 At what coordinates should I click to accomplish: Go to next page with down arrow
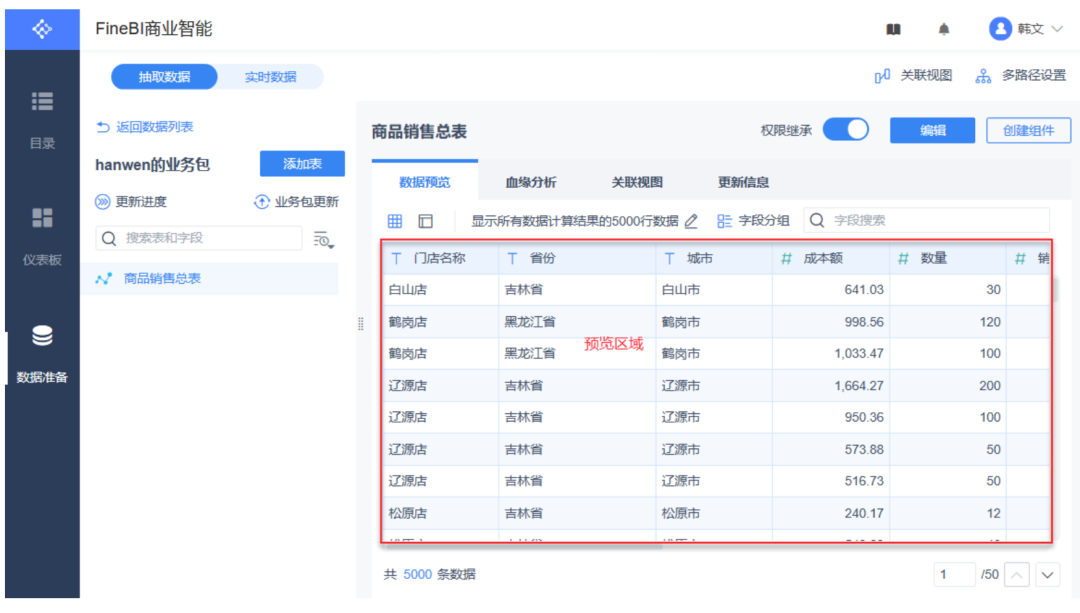[x=1048, y=575]
